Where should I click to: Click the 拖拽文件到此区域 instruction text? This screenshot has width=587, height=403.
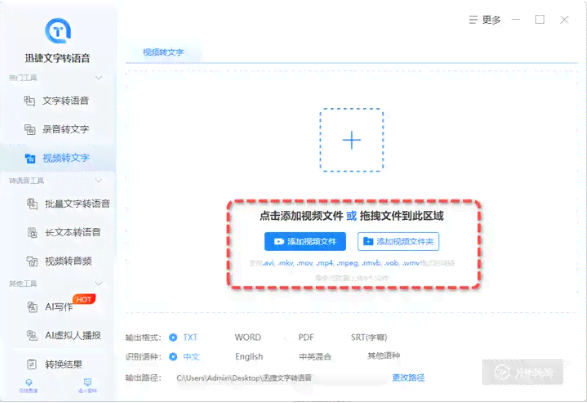402,216
